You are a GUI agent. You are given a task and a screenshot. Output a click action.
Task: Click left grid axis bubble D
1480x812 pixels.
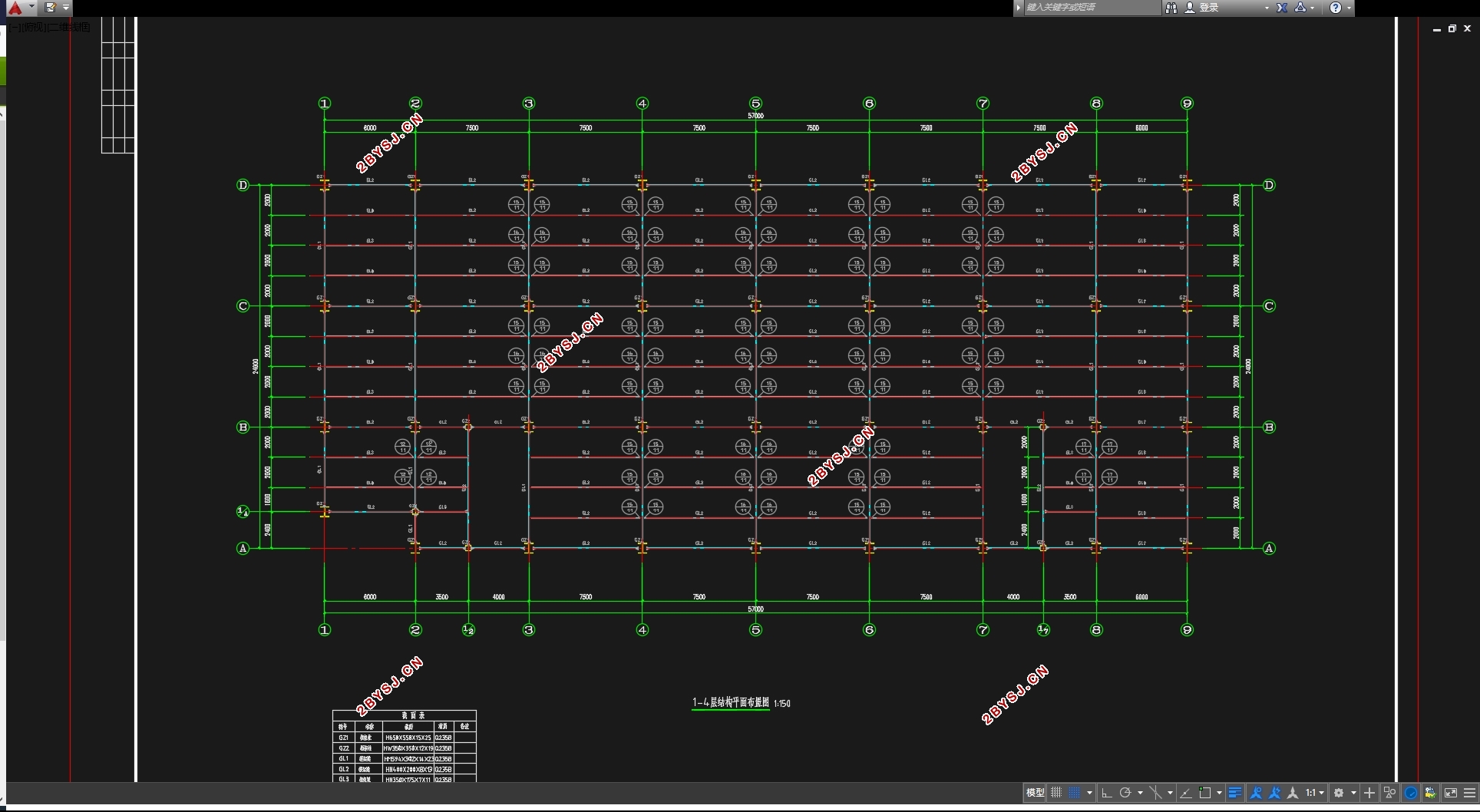click(243, 185)
